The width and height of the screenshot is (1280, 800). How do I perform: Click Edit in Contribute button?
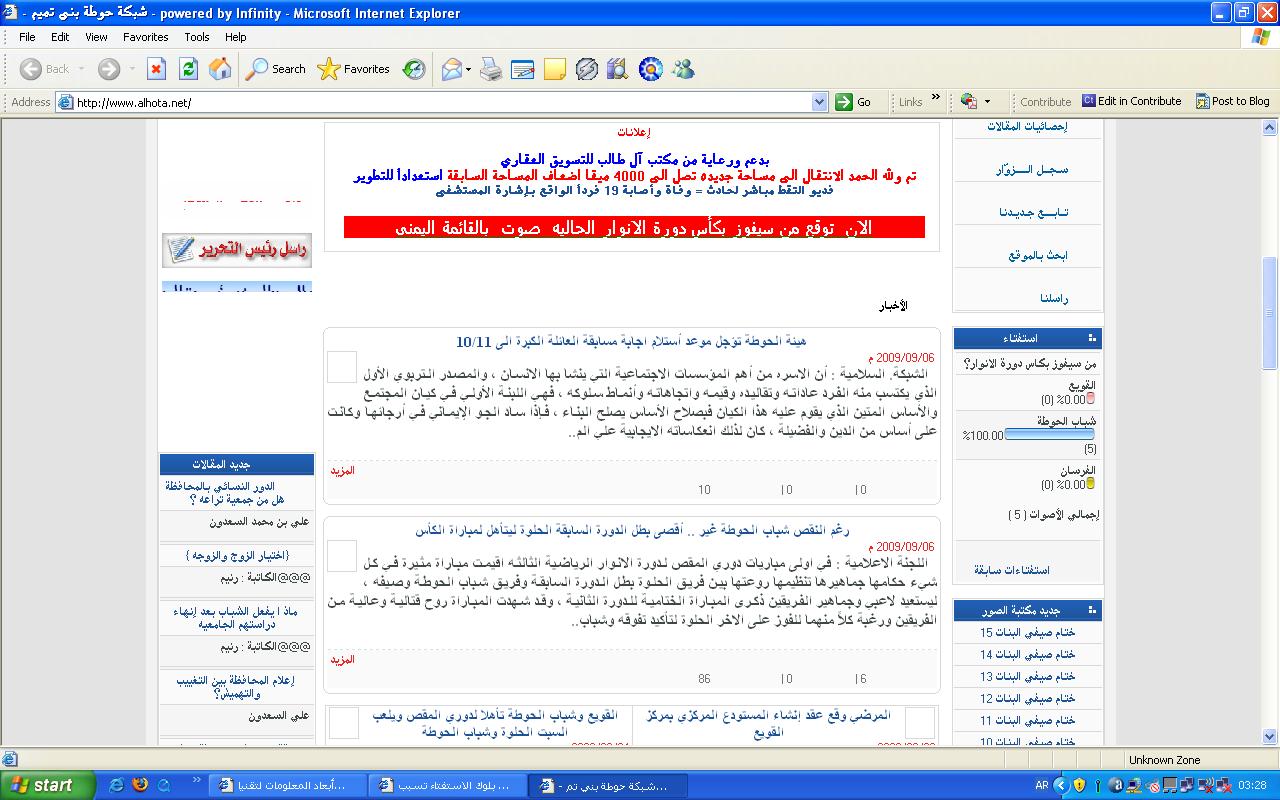coord(1131,101)
